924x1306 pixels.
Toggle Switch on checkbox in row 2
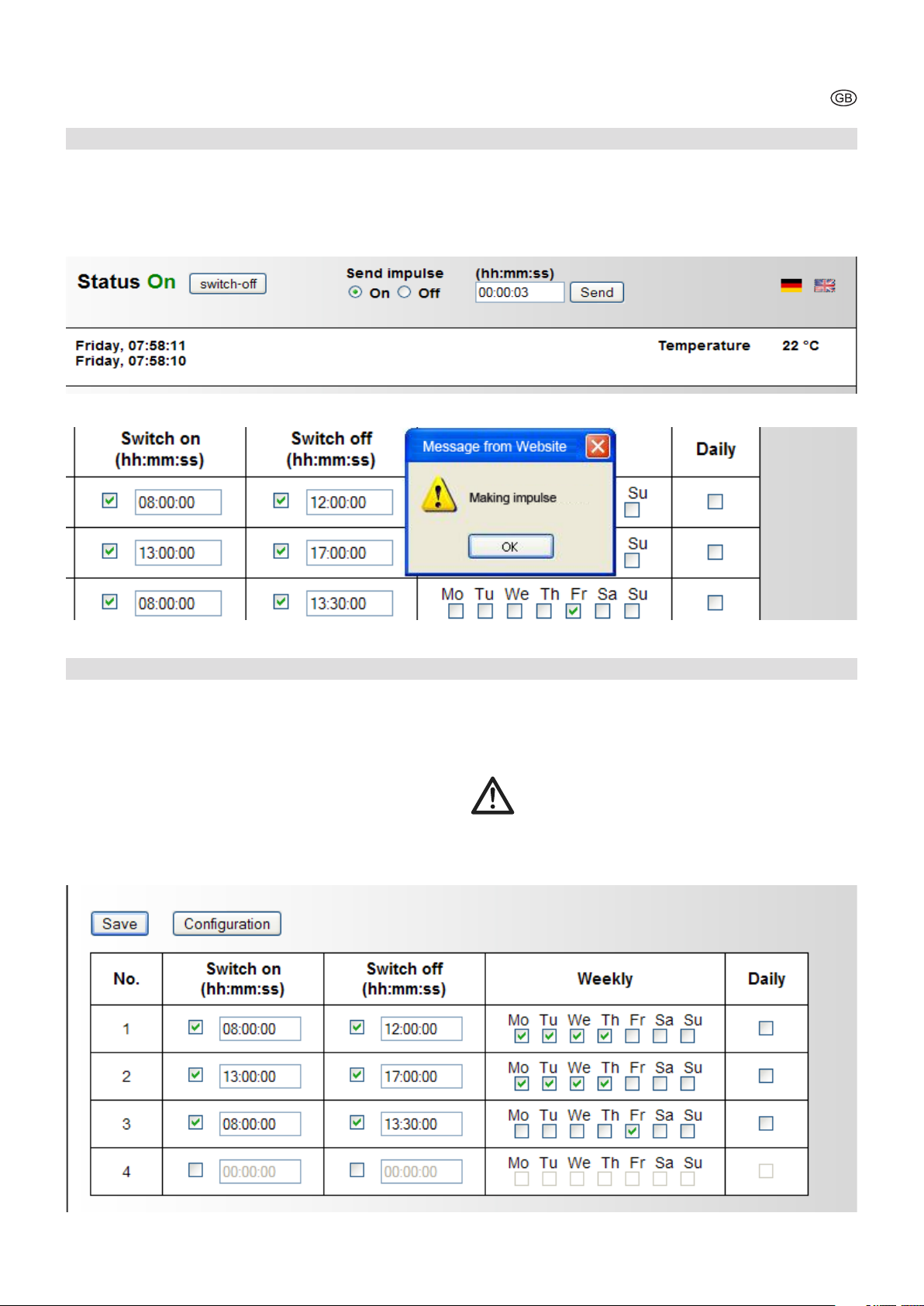point(196,1075)
